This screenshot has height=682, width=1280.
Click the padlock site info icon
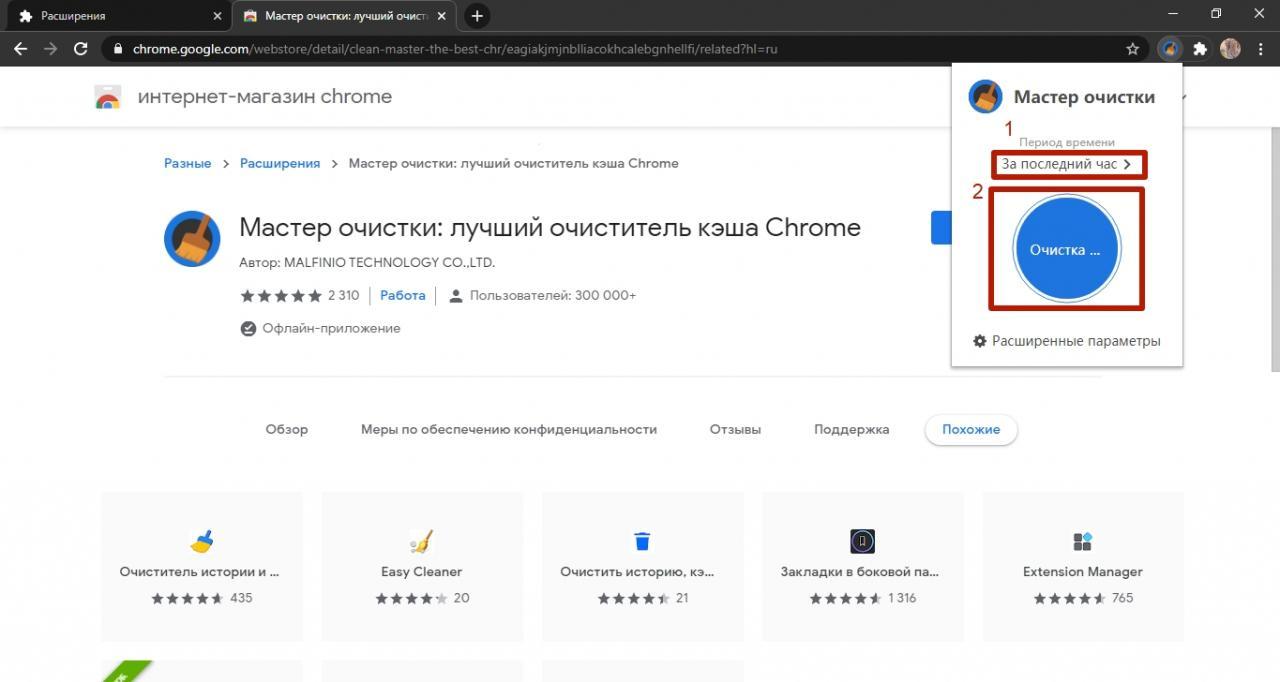(x=118, y=49)
